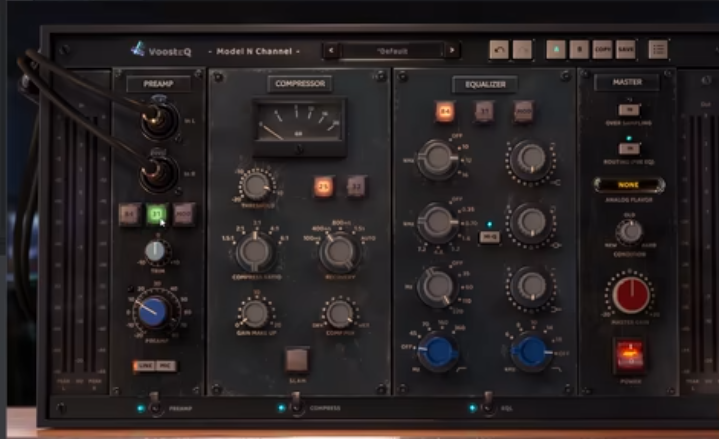This screenshot has height=439, width=719.
Task: Click the Gain Make Up knob
Action: click(254, 313)
